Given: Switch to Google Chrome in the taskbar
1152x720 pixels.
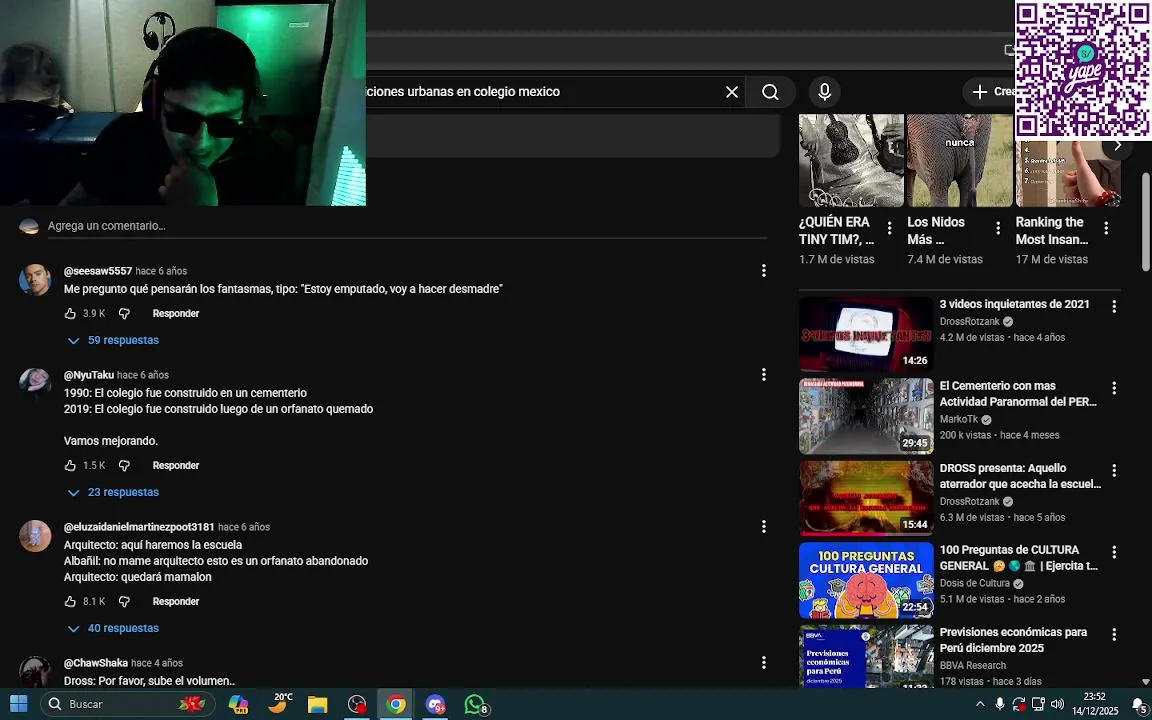Looking at the screenshot, I should (x=395, y=704).
